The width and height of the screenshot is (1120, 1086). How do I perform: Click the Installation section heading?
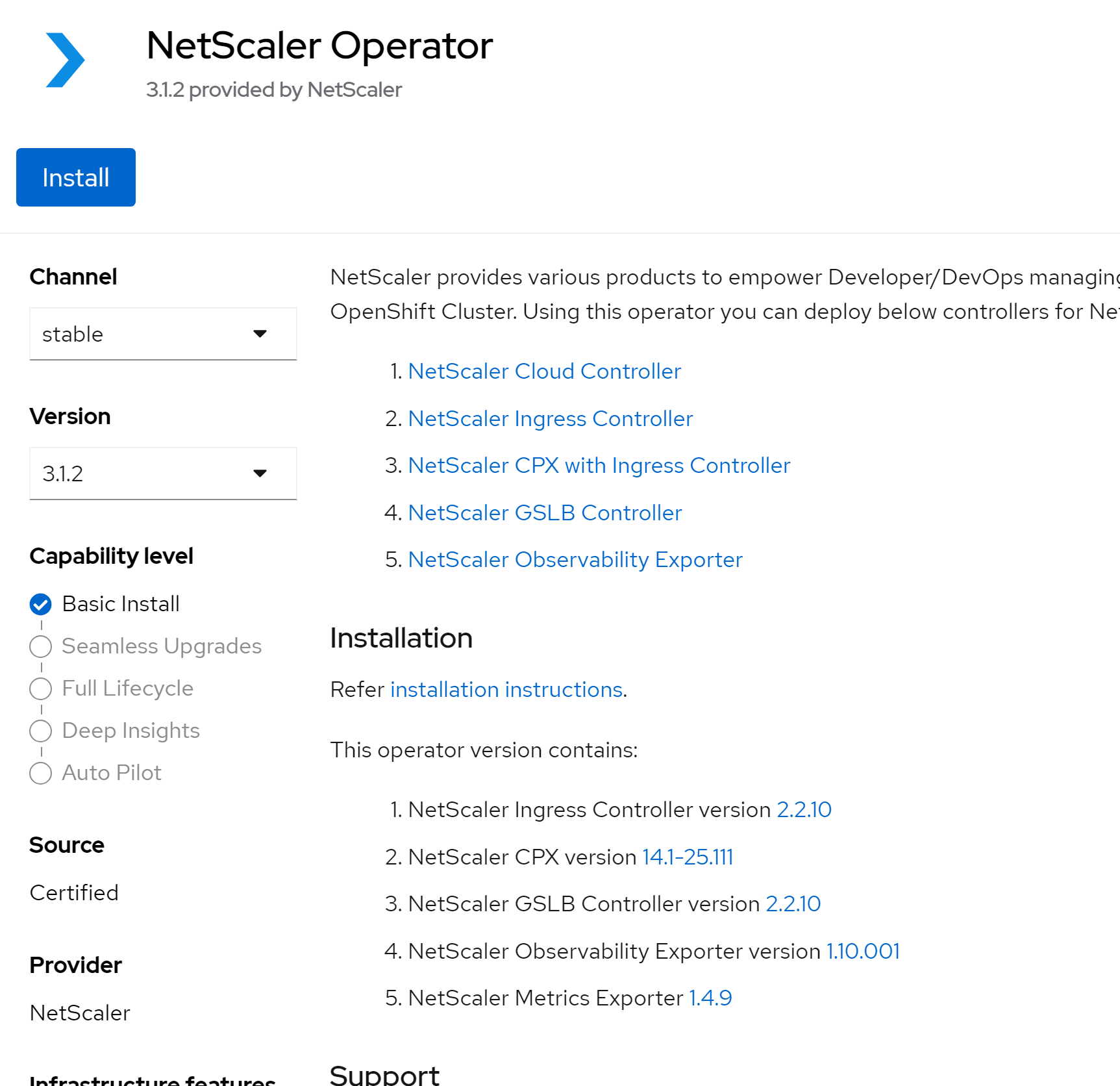coord(401,638)
